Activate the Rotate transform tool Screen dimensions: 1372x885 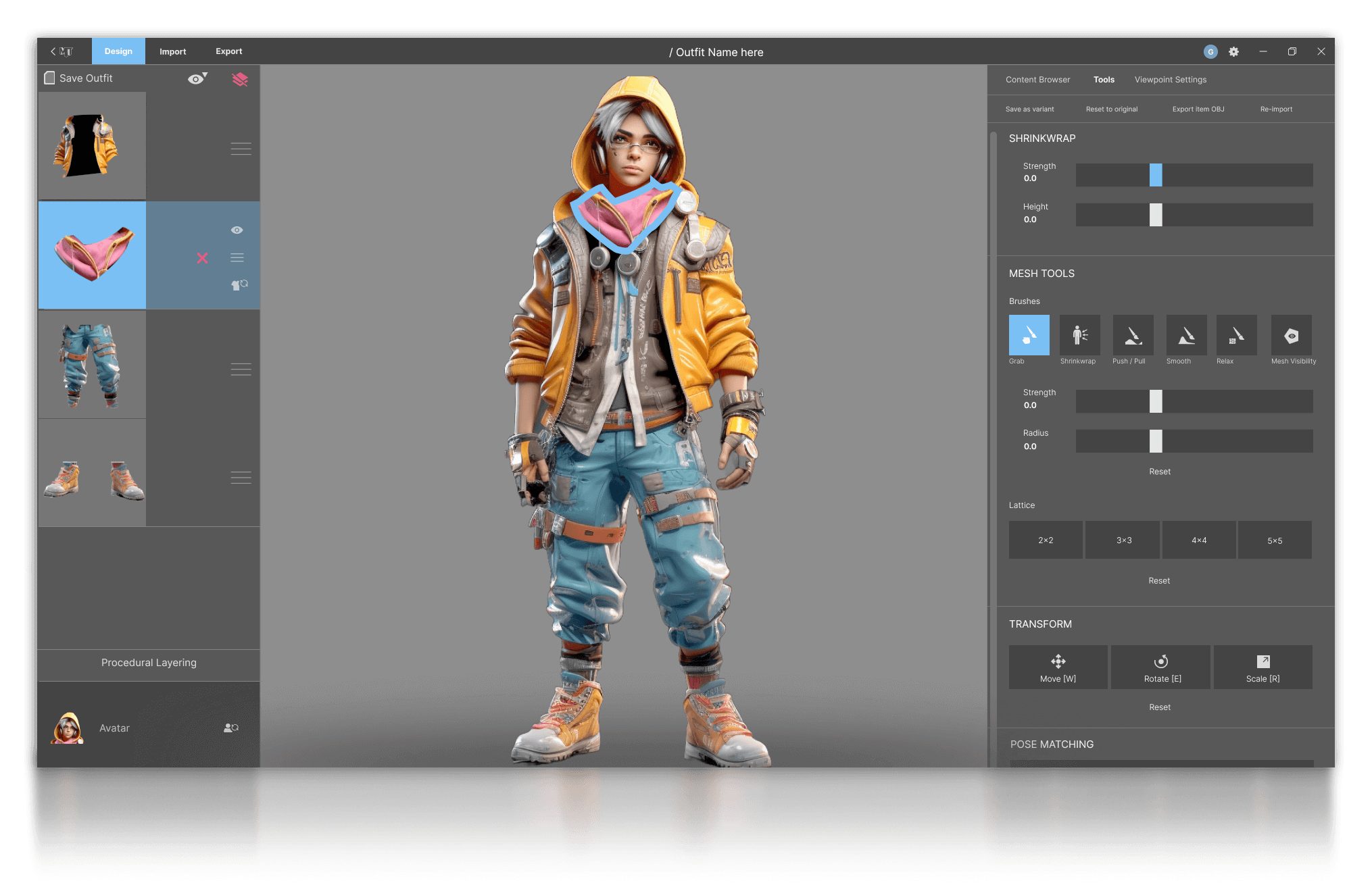[1160, 667]
